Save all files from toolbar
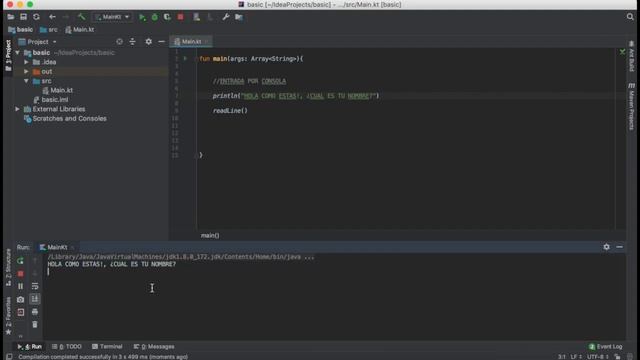Image resolution: width=640 pixels, height=360 pixels. point(23,17)
